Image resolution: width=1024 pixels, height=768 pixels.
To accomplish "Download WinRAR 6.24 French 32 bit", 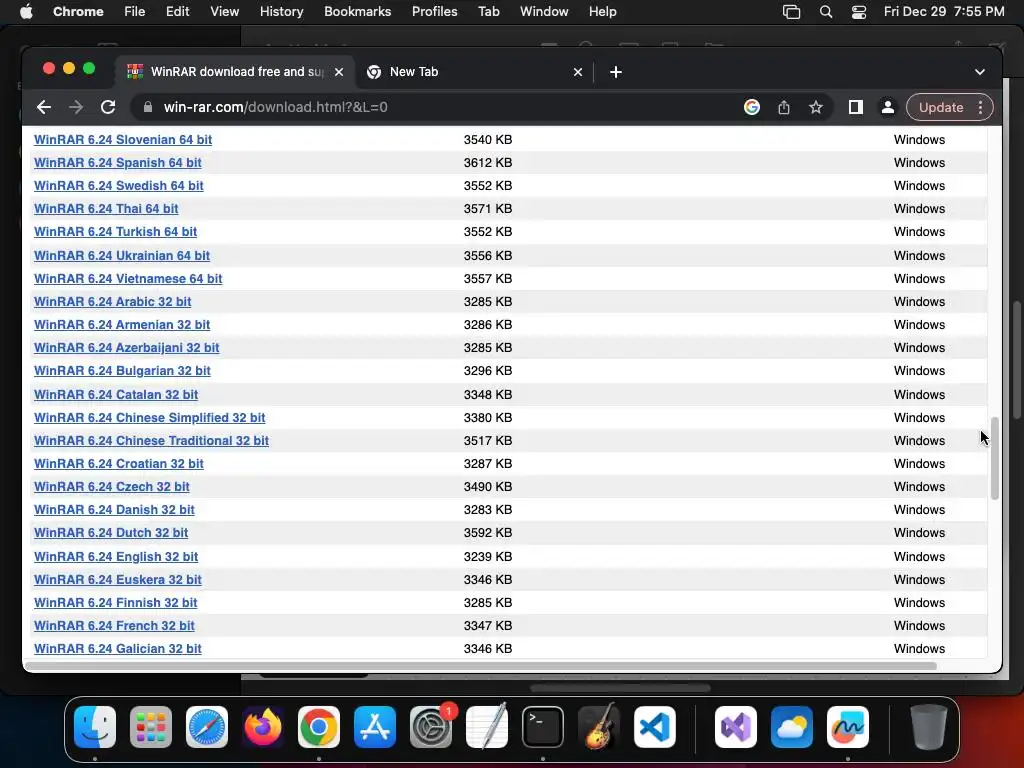I will [114, 626].
